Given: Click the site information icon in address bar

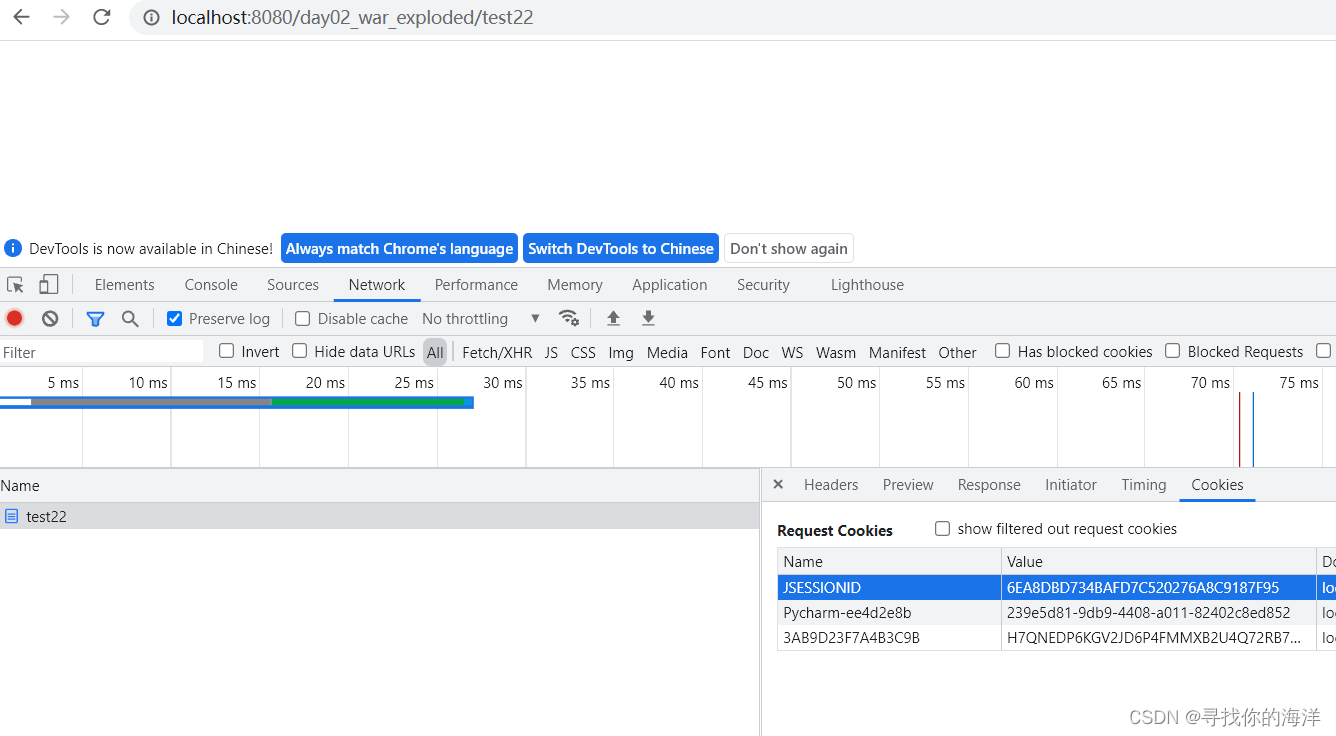Looking at the screenshot, I should pos(152,17).
